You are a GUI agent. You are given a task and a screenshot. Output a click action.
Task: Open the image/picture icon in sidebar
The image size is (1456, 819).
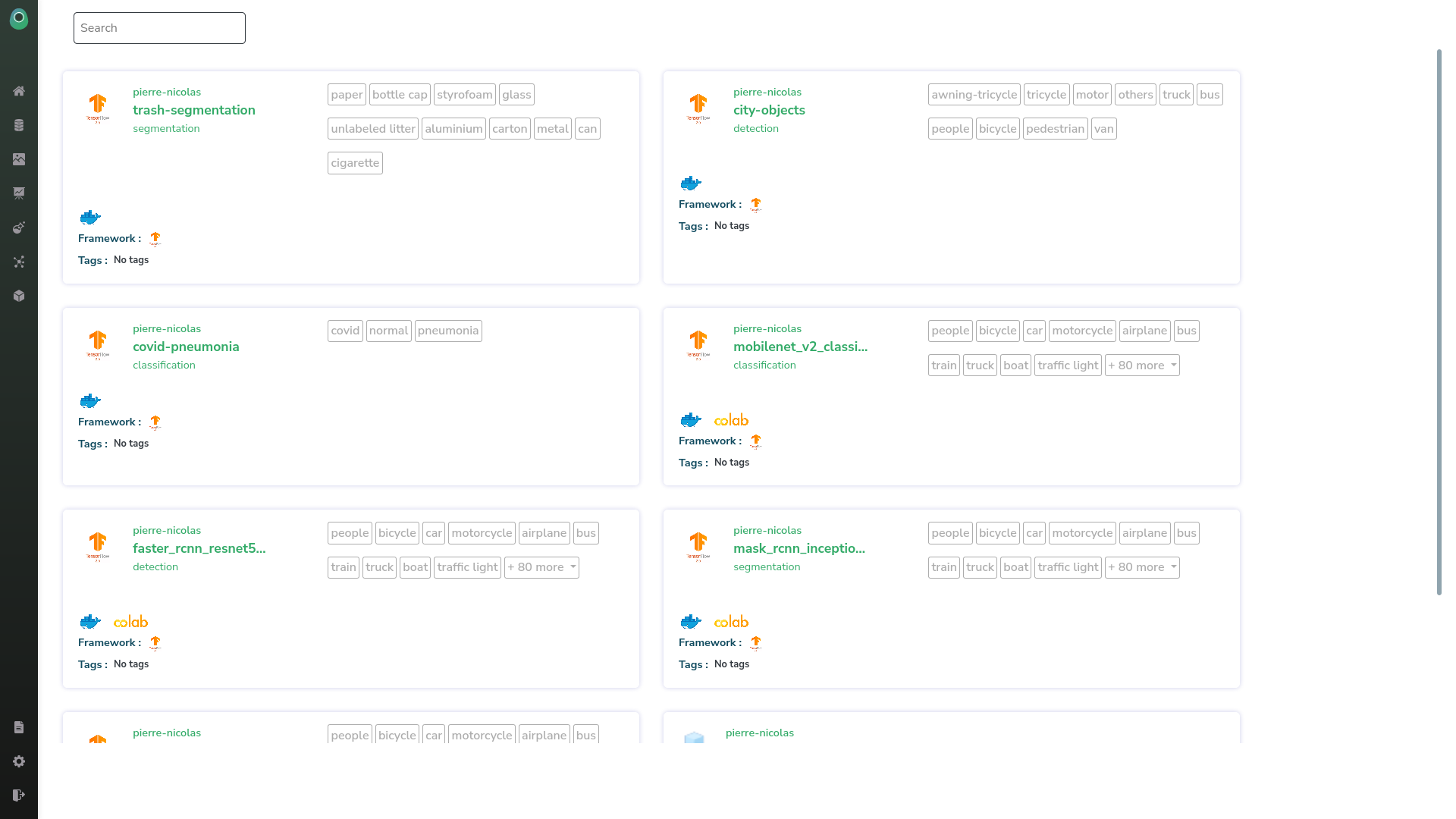[x=19, y=159]
